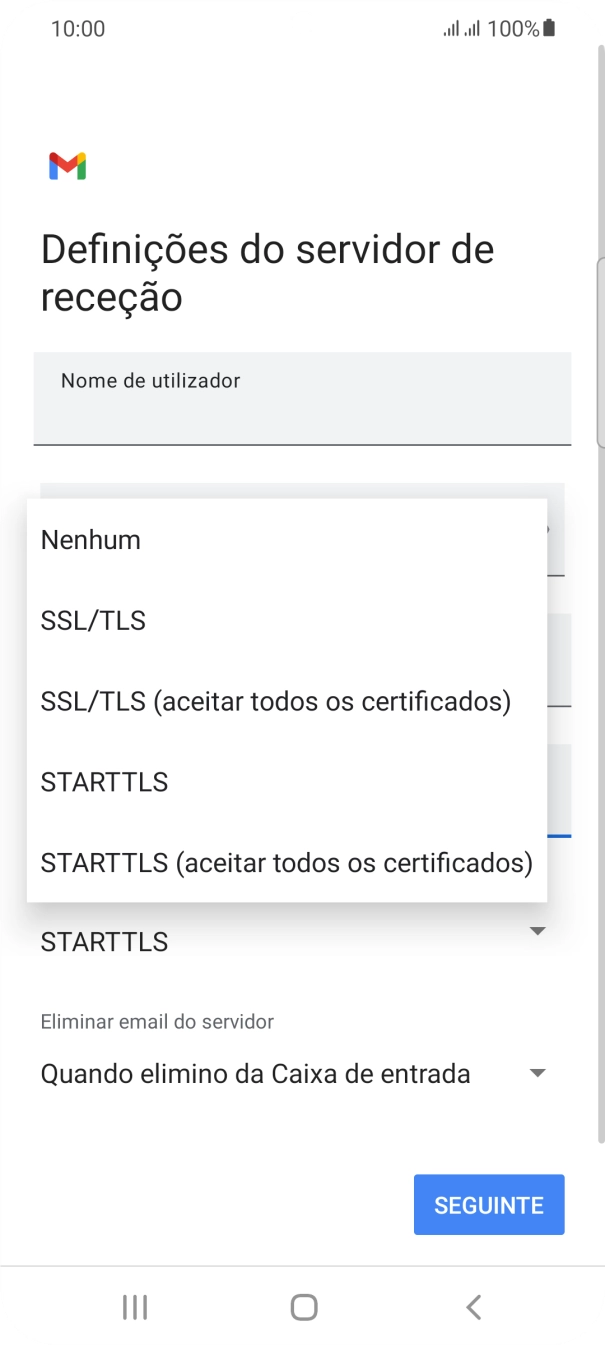Image resolution: width=605 pixels, height=1346 pixels.
Task: Select the Nenhum security option
Action: click(89, 539)
